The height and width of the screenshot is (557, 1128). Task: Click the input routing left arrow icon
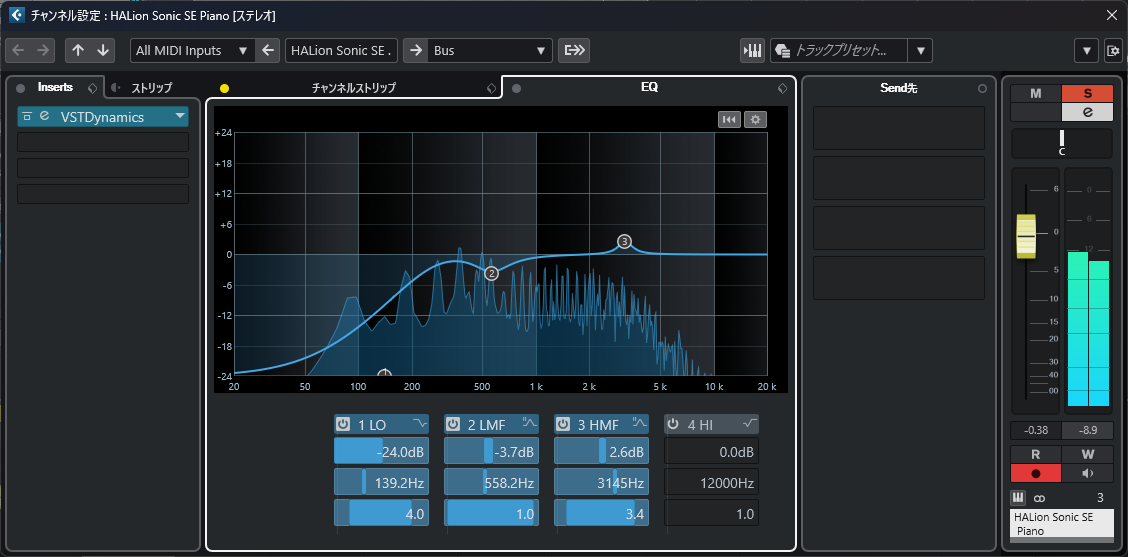pos(268,50)
